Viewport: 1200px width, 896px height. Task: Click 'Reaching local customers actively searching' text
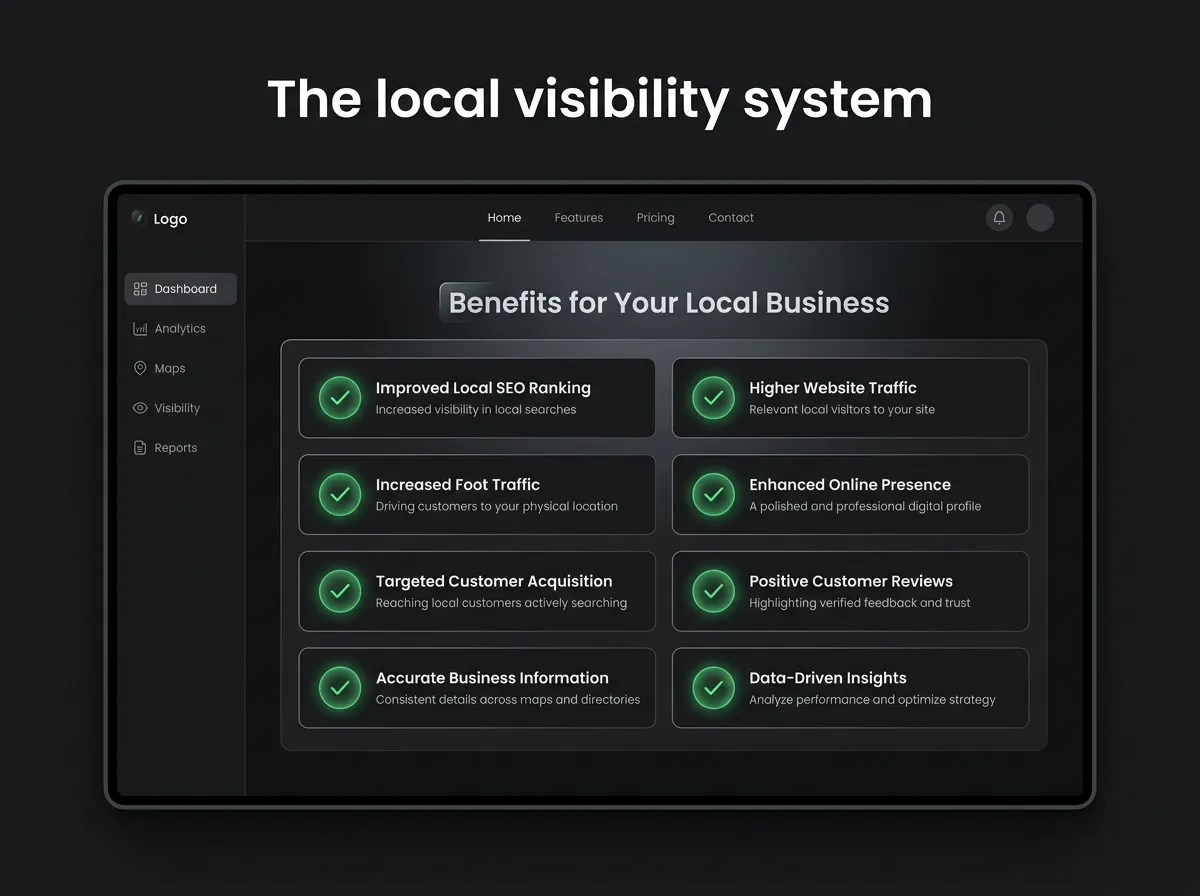(501, 603)
